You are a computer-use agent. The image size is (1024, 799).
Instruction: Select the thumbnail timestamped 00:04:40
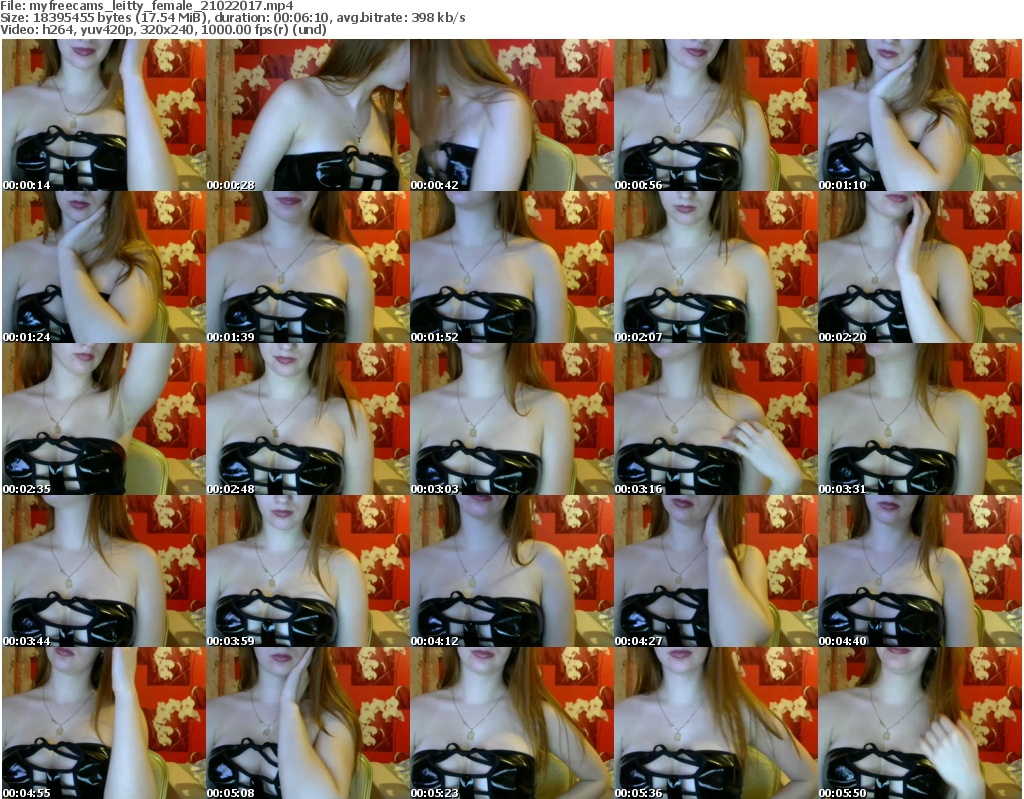tap(920, 571)
